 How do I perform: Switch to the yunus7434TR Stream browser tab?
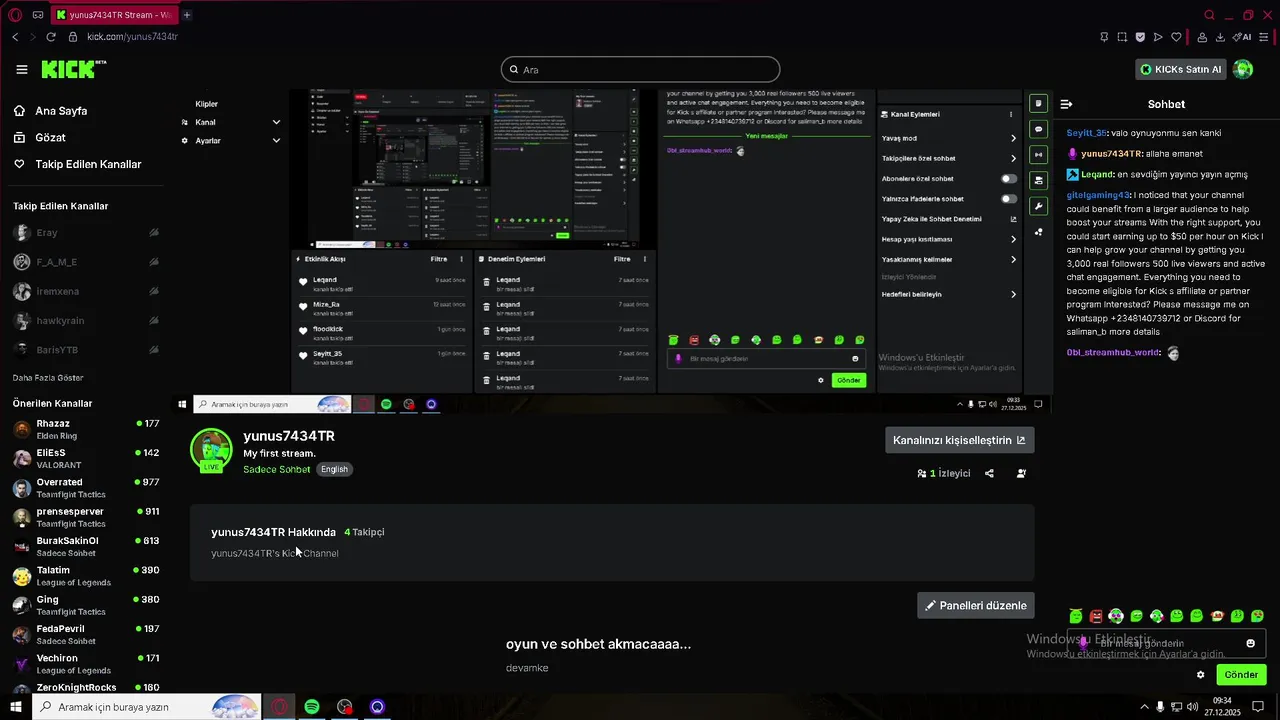click(114, 15)
